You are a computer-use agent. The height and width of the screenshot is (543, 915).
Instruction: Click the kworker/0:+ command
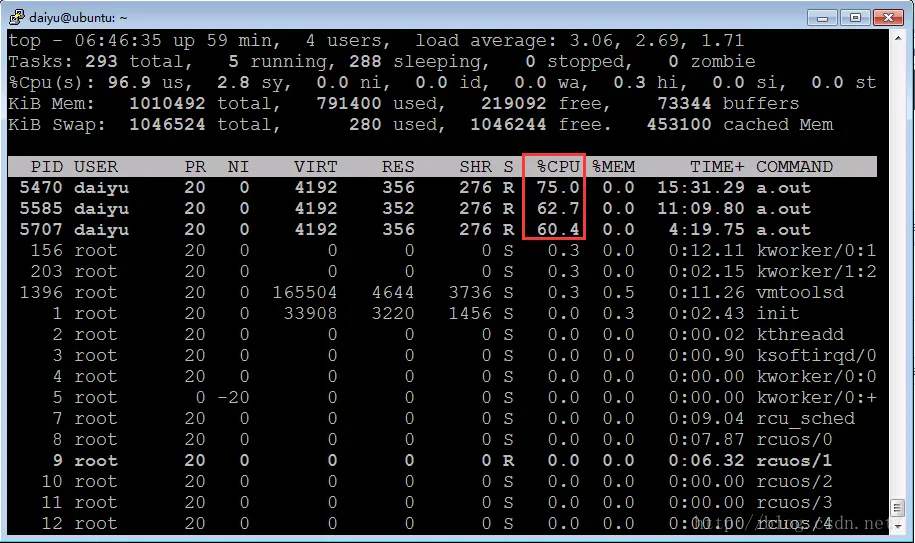coord(816,398)
